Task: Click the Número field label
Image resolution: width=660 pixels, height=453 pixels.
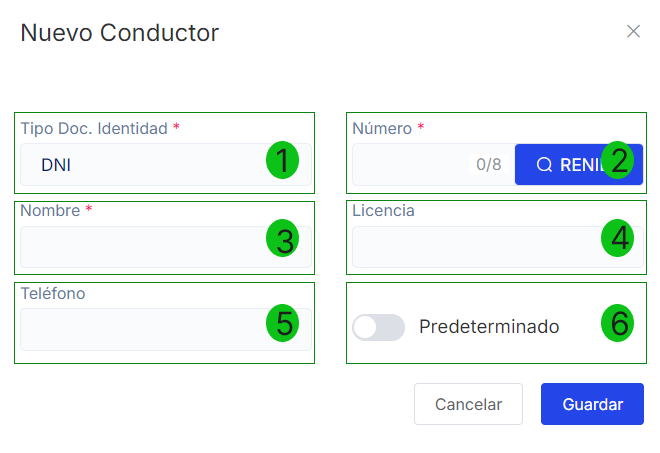Action: [x=383, y=128]
